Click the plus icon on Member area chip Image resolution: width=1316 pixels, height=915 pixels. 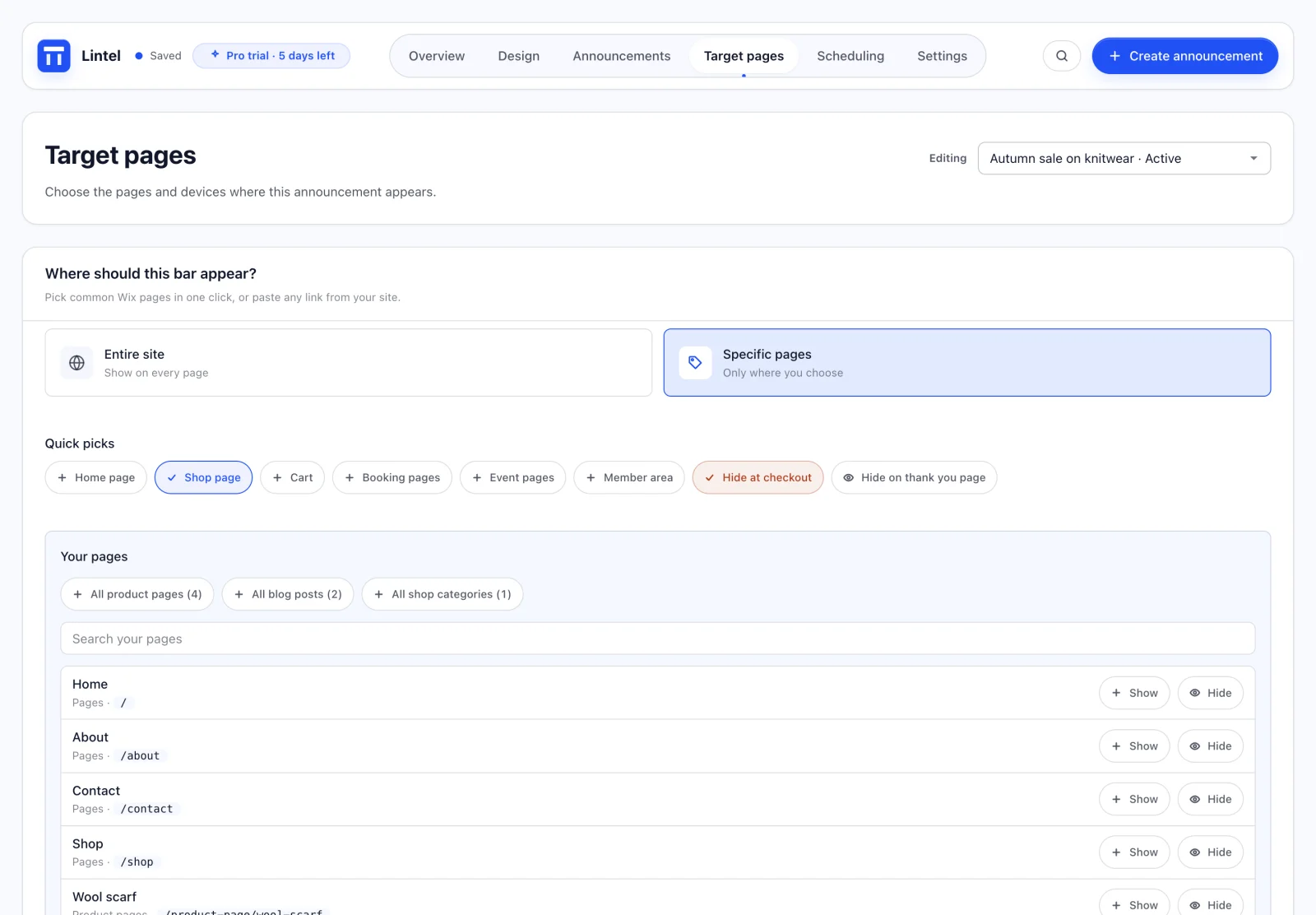[x=591, y=477]
